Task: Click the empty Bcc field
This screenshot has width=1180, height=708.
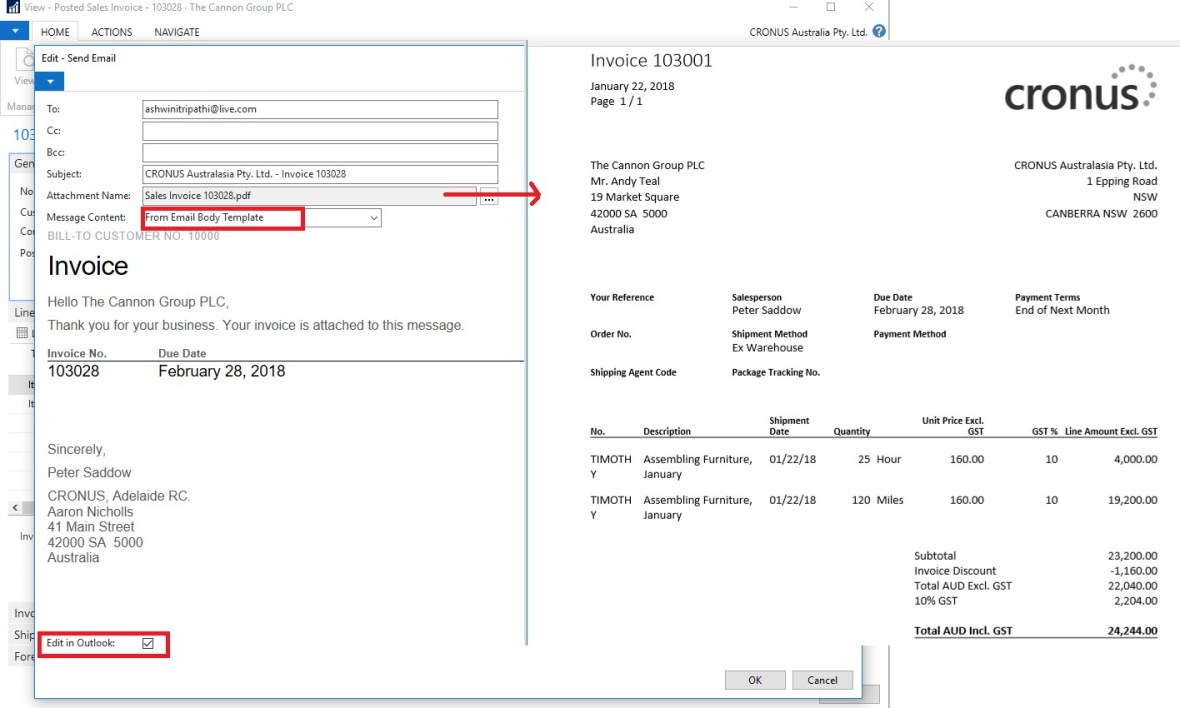Action: (x=320, y=153)
